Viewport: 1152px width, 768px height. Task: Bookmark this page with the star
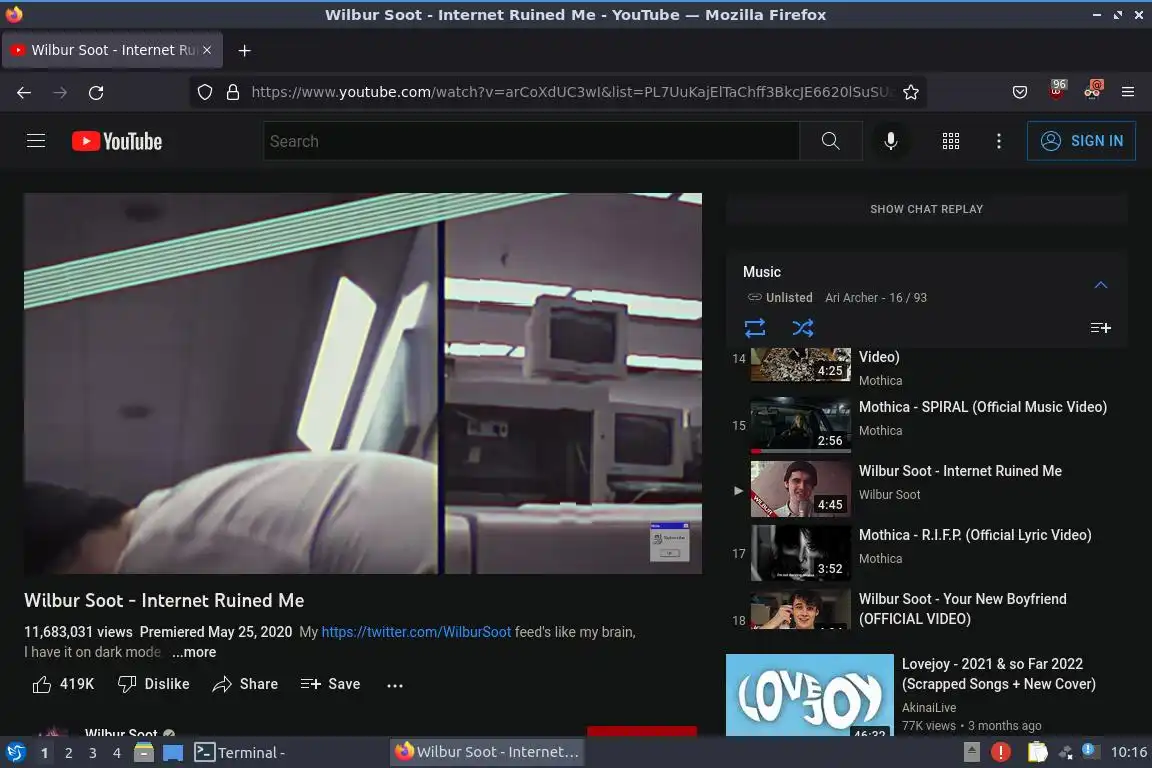(910, 93)
